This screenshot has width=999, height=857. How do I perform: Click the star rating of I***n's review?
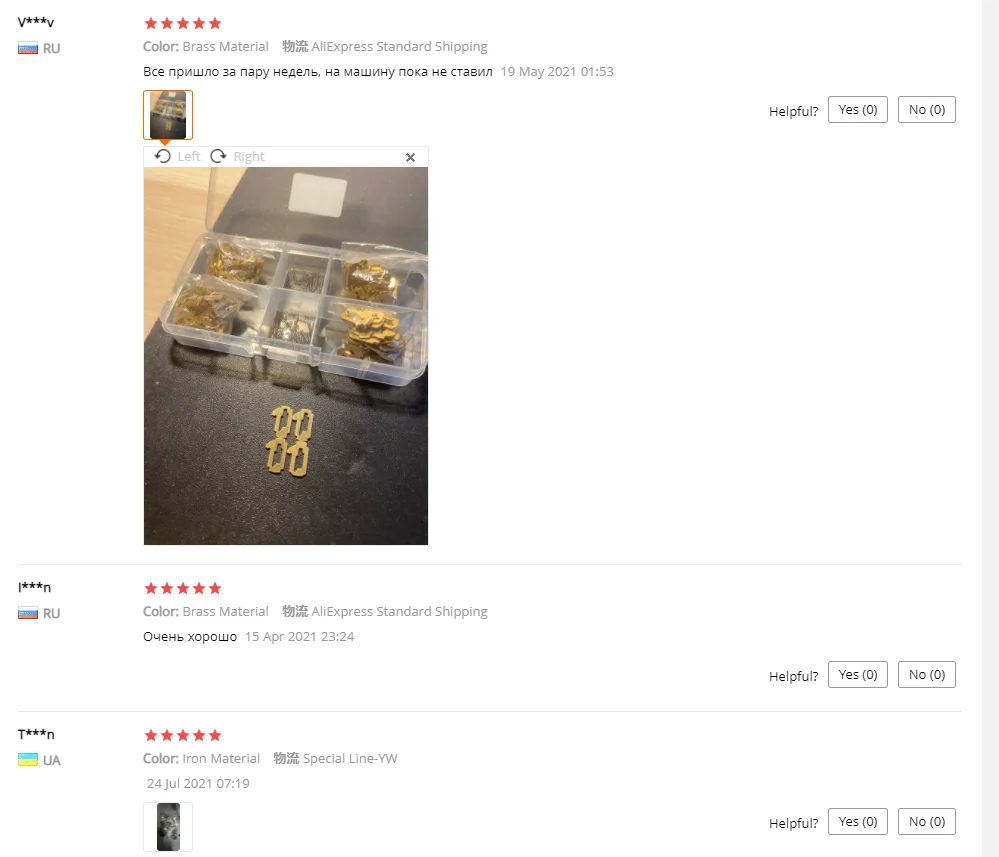pyautogui.click(x=183, y=588)
